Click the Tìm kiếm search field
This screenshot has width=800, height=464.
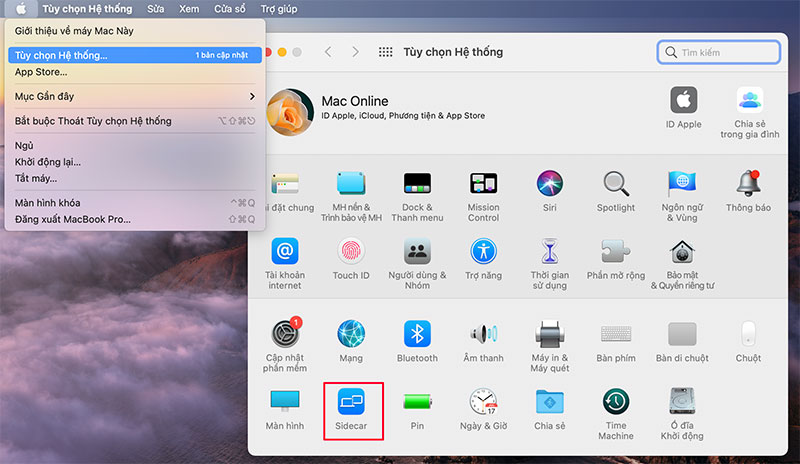pos(719,52)
